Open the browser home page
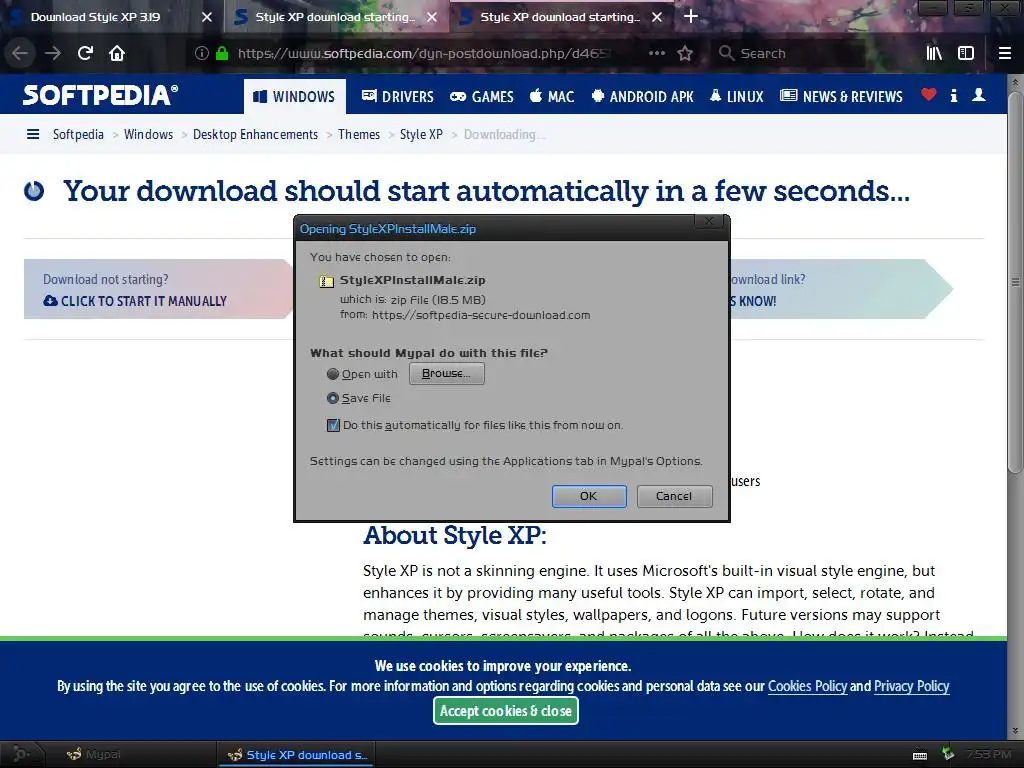The image size is (1024, 768). [117, 53]
